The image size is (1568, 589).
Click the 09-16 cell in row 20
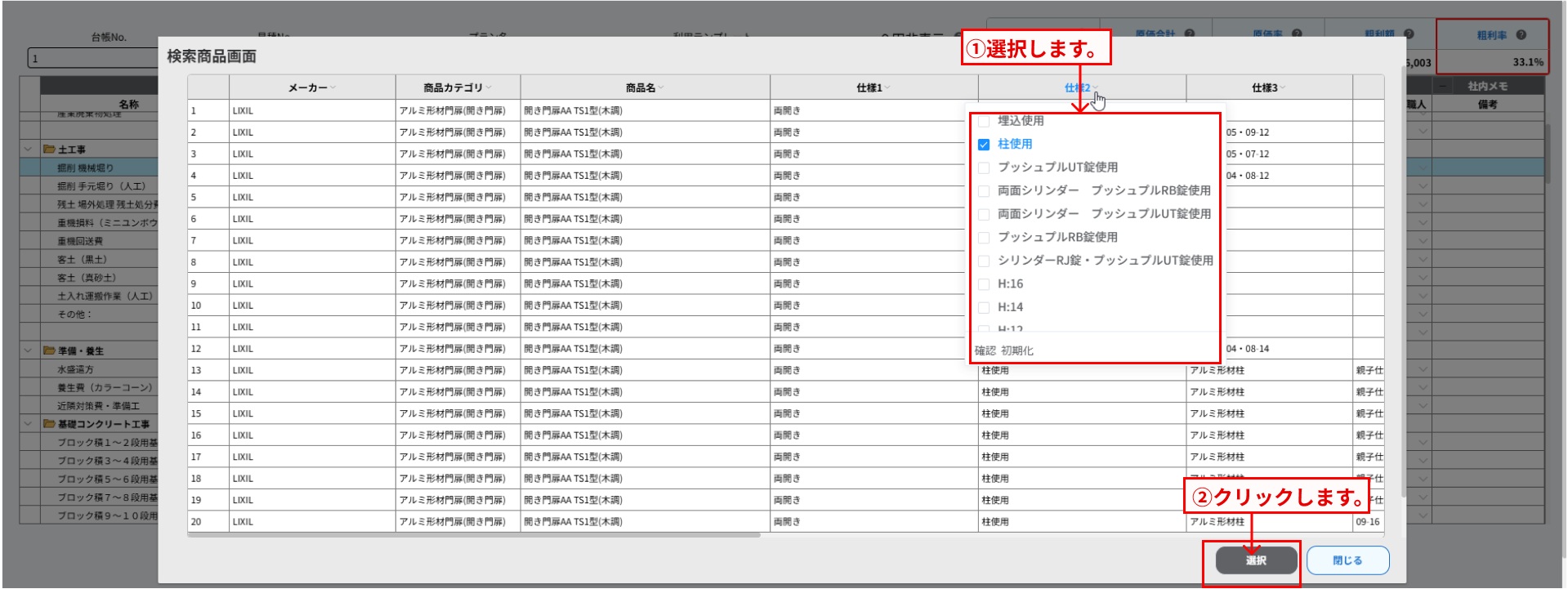[1368, 522]
